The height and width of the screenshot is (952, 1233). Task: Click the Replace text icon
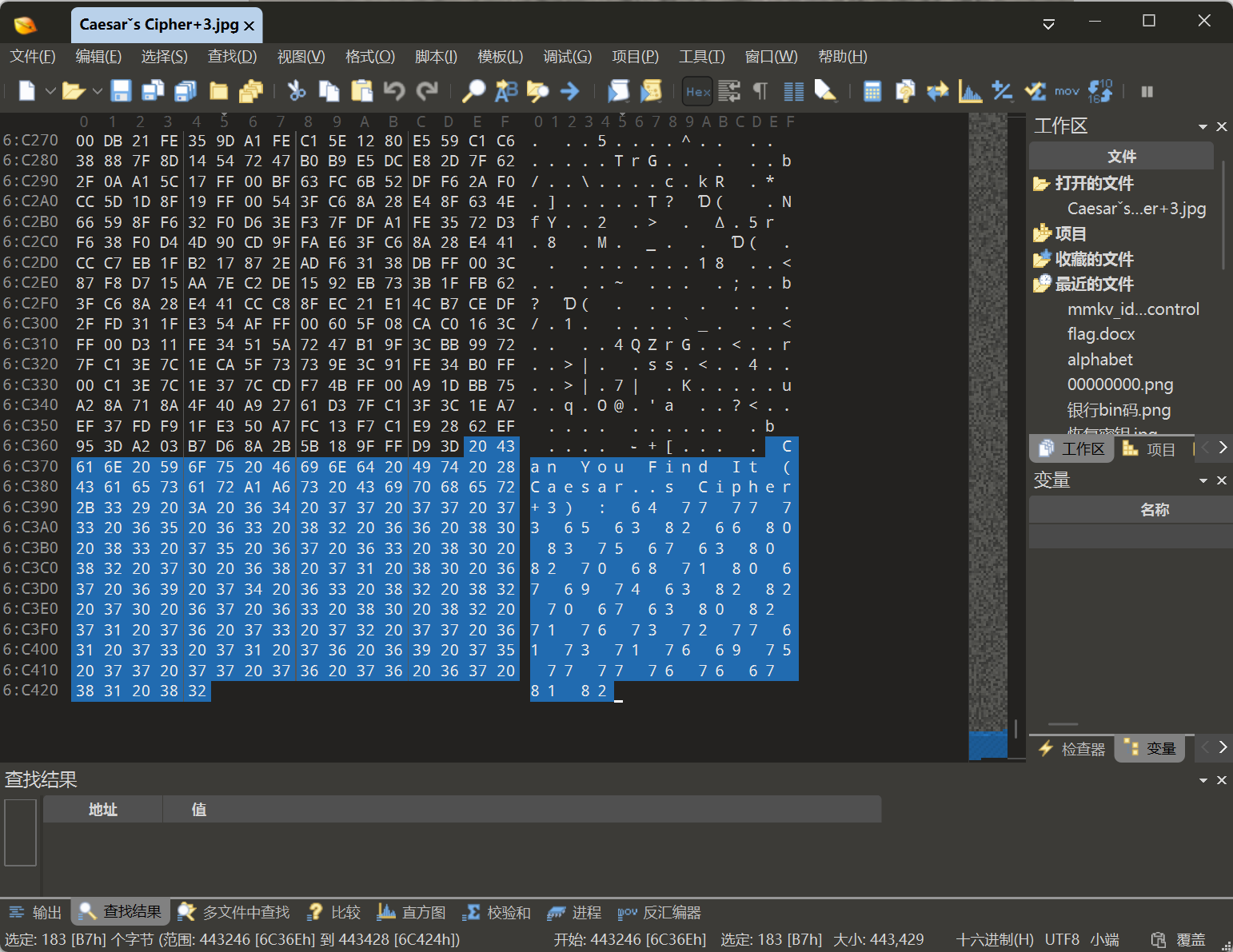click(506, 91)
